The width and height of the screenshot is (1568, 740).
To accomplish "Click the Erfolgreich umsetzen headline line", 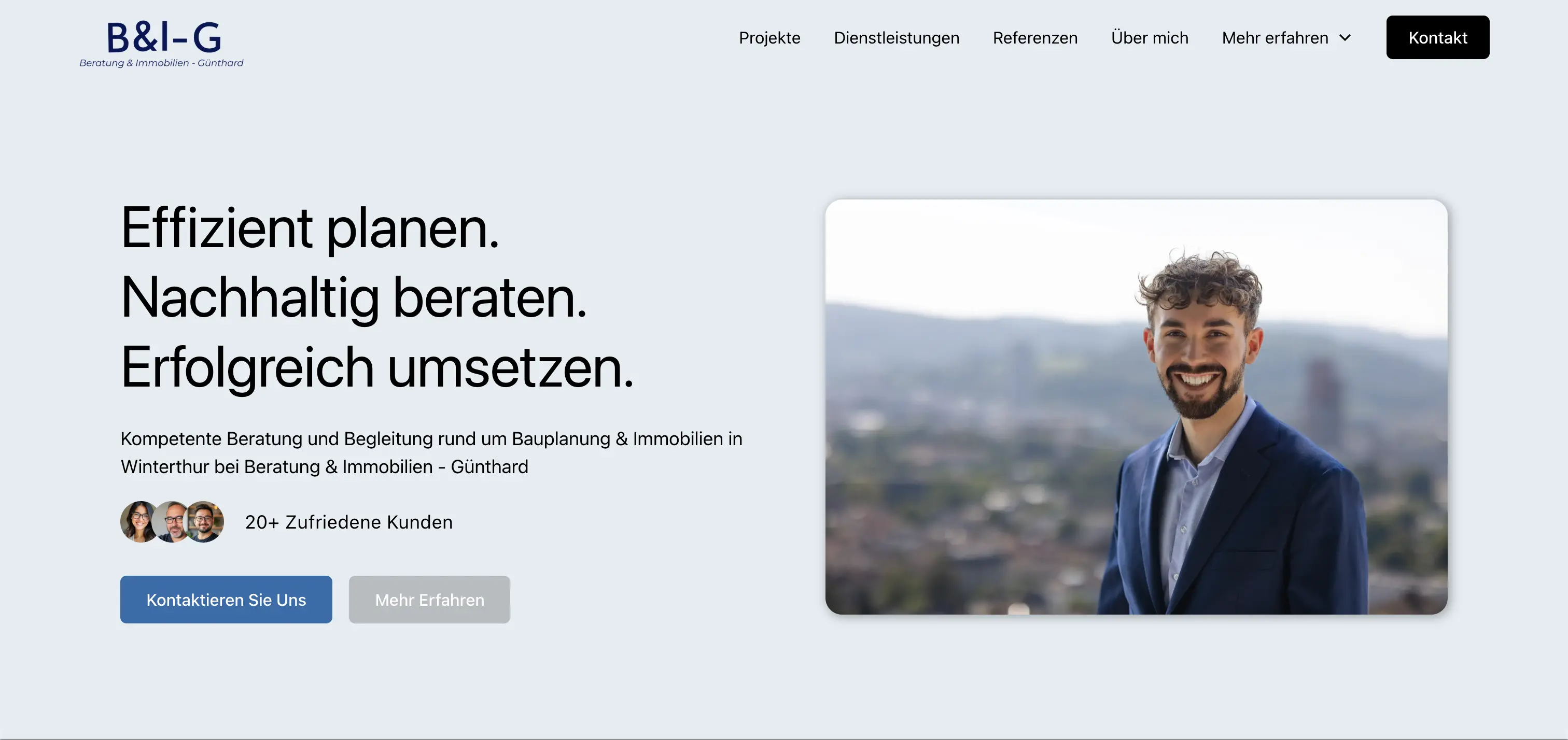I will coord(377,367).
